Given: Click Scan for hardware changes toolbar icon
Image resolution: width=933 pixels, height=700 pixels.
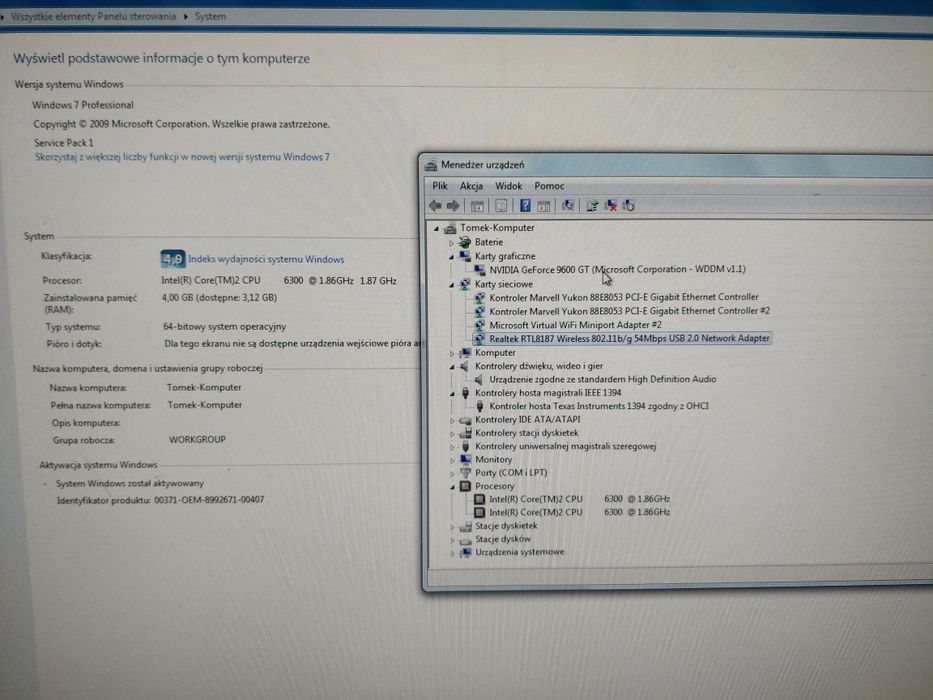Looking at the screenshot, I should coord(568,205).
